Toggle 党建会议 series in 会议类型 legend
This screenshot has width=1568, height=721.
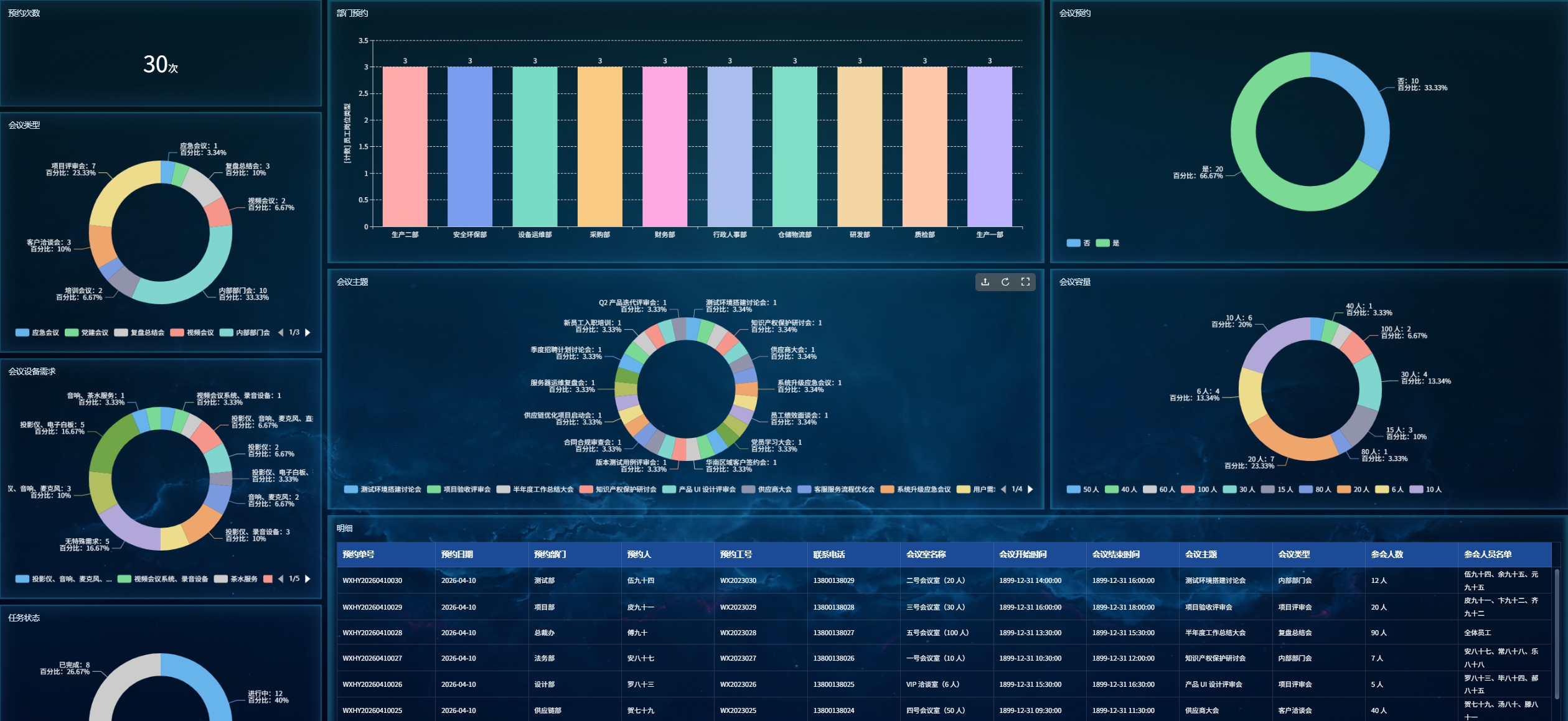[87, 333]
